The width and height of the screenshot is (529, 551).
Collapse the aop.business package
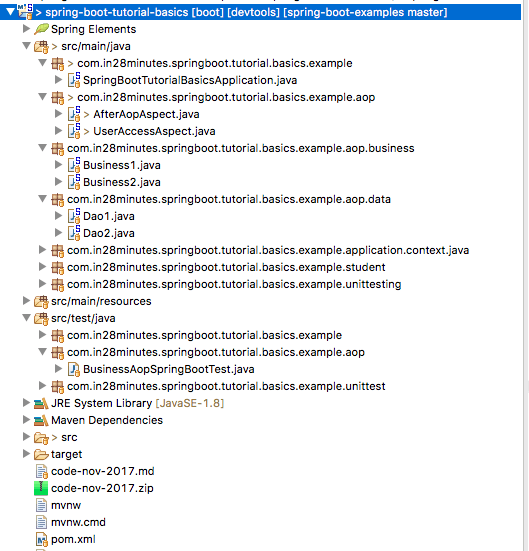pos(43,148)
